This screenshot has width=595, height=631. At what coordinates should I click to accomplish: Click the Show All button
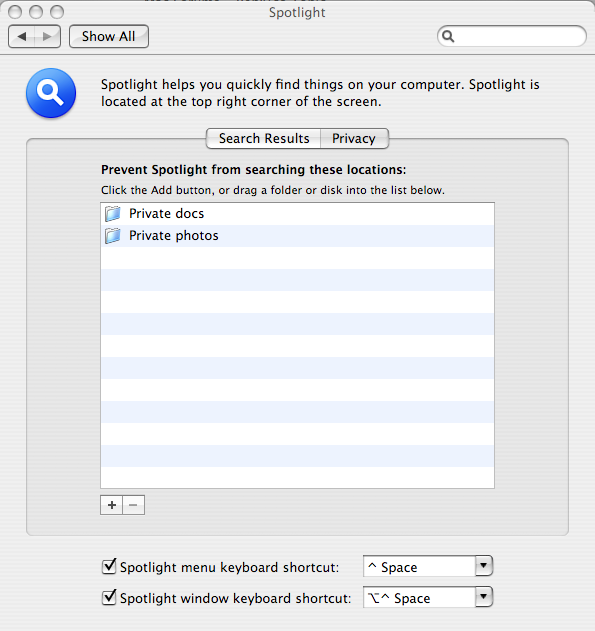109,37
